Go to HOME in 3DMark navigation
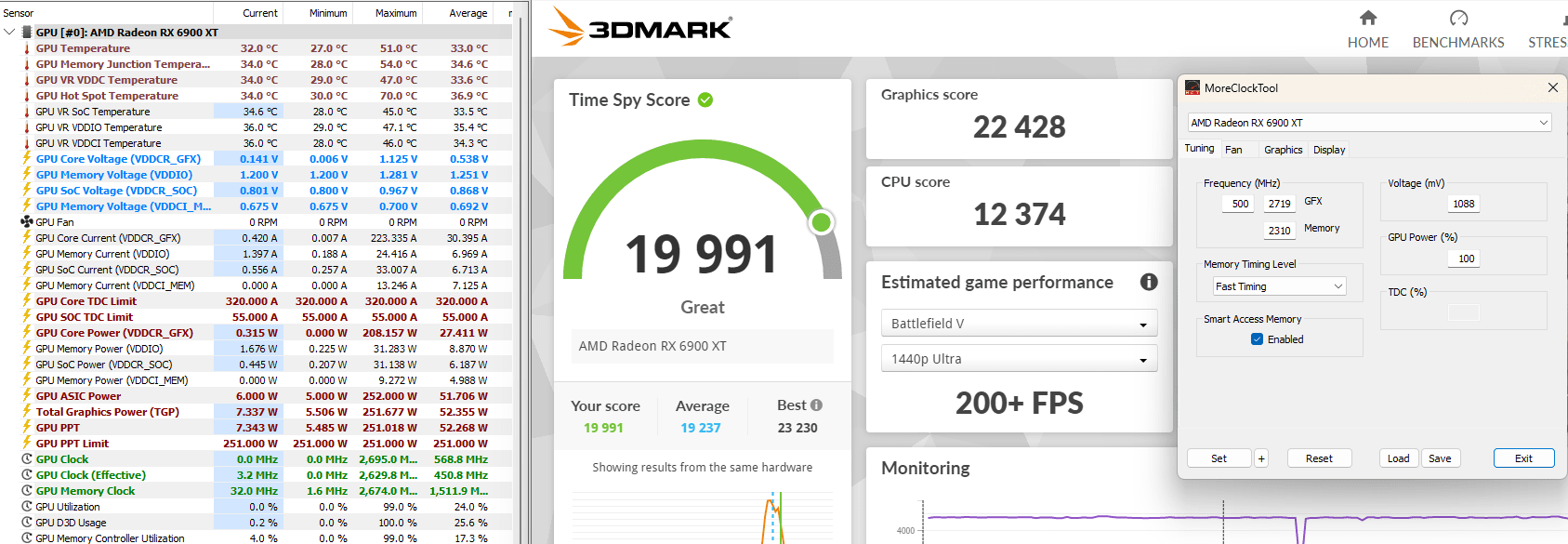The width and height of the screenshot is (1568, 544). tap(1368, 43)
